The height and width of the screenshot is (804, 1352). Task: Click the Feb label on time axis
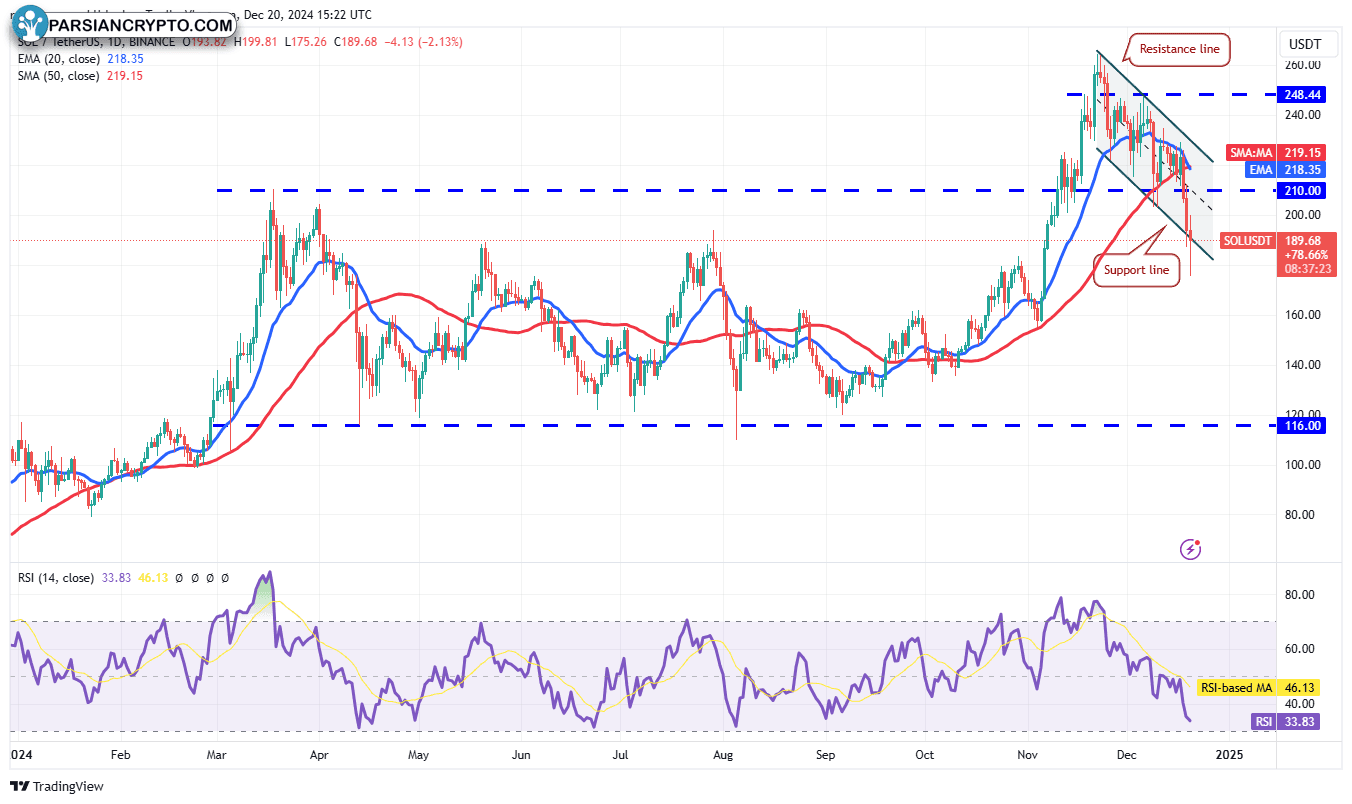point(119,756)
